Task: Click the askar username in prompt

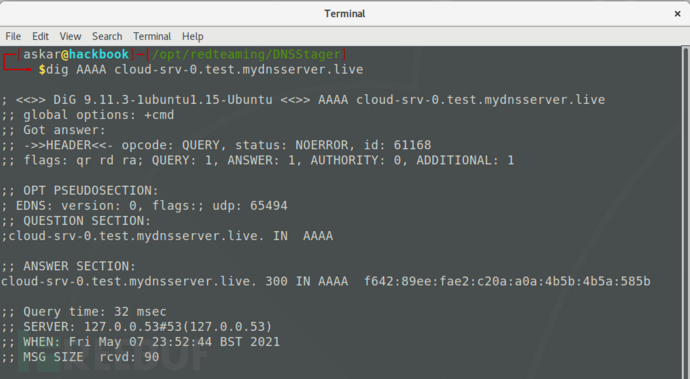Action: point(42,54)
